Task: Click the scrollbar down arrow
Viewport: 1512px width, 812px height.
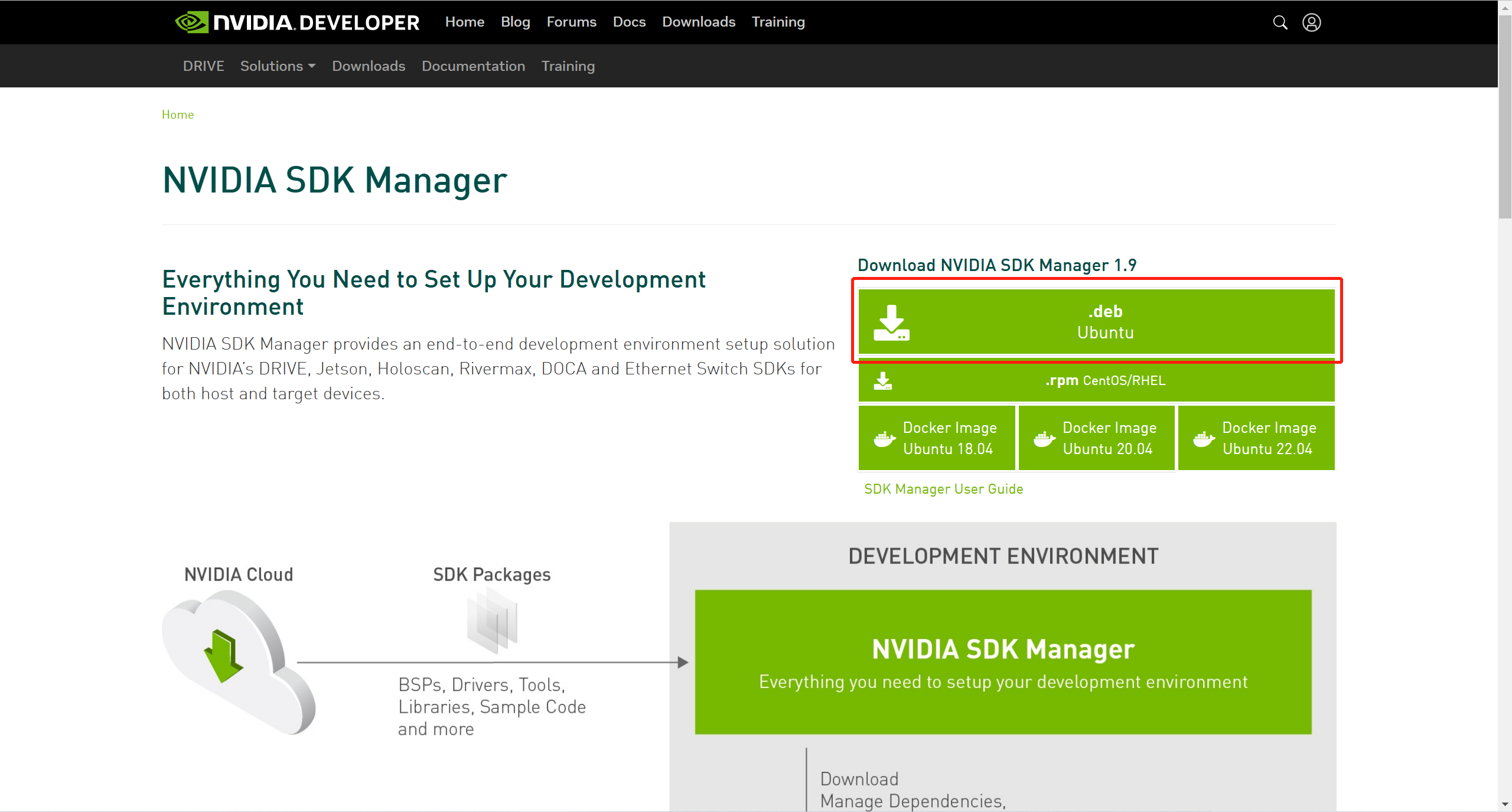Action: (x=1505, y=804)
